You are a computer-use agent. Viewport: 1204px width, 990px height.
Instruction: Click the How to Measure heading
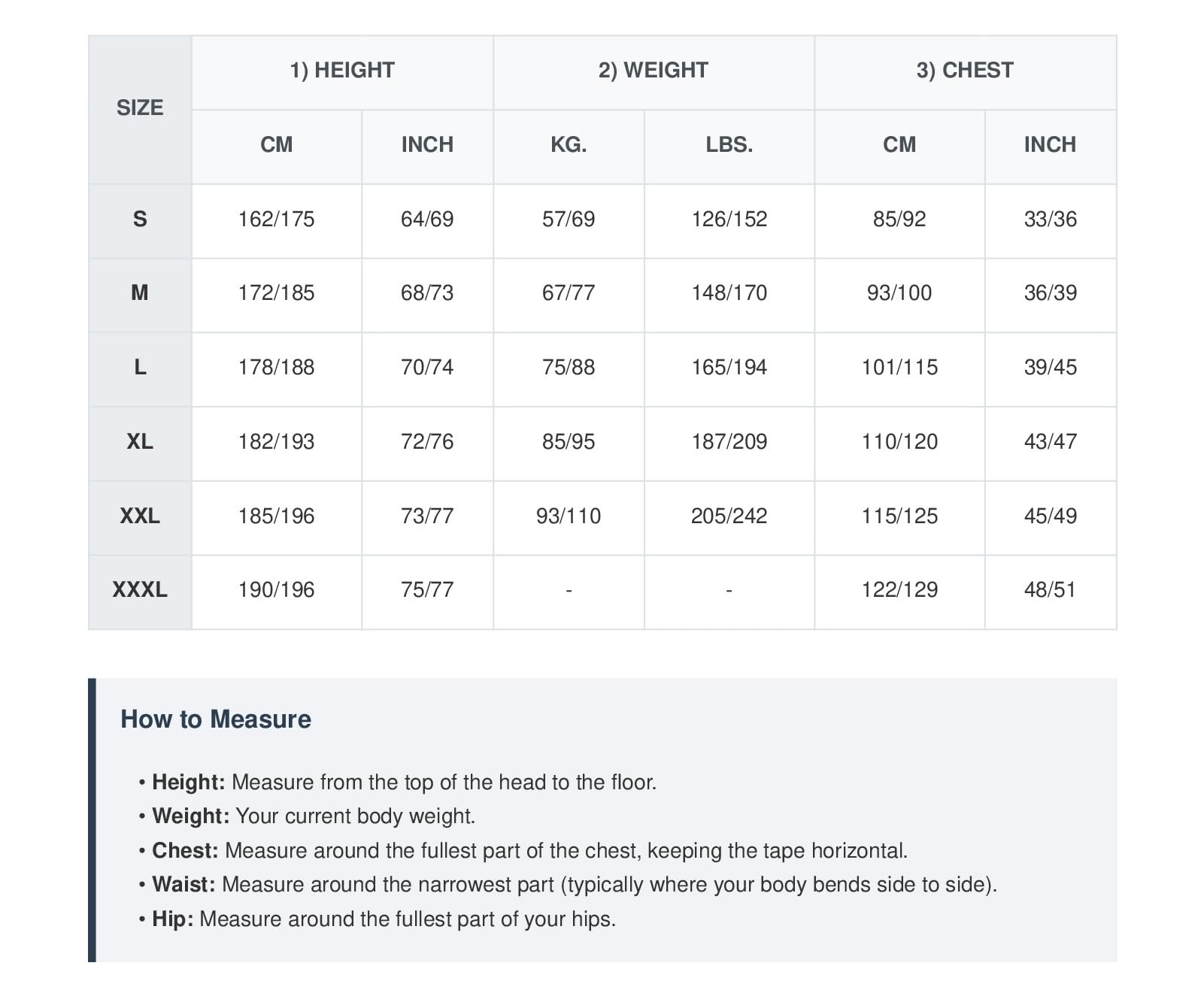point(216,719)
